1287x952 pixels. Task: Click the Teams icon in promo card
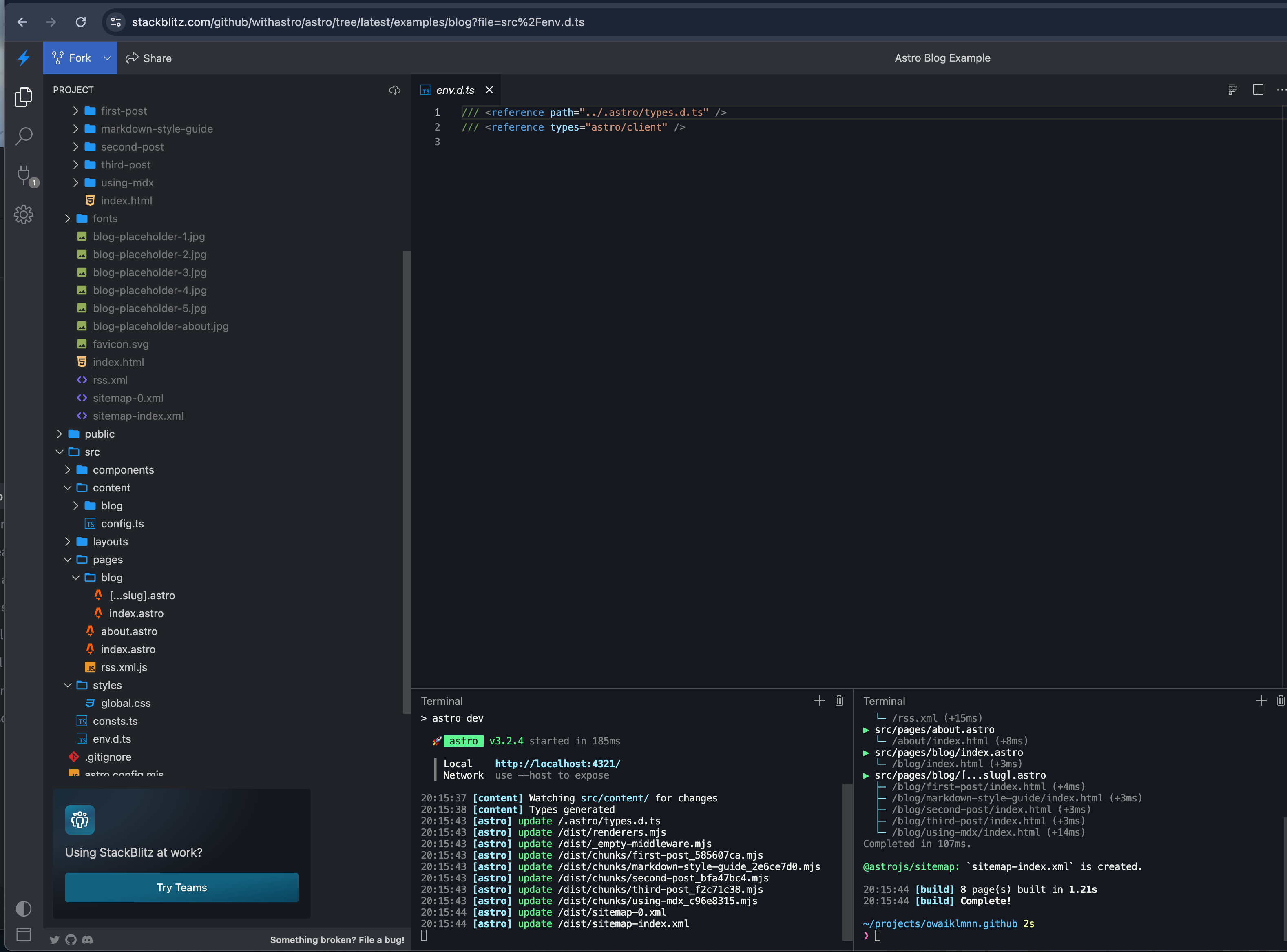coord(80,819)
